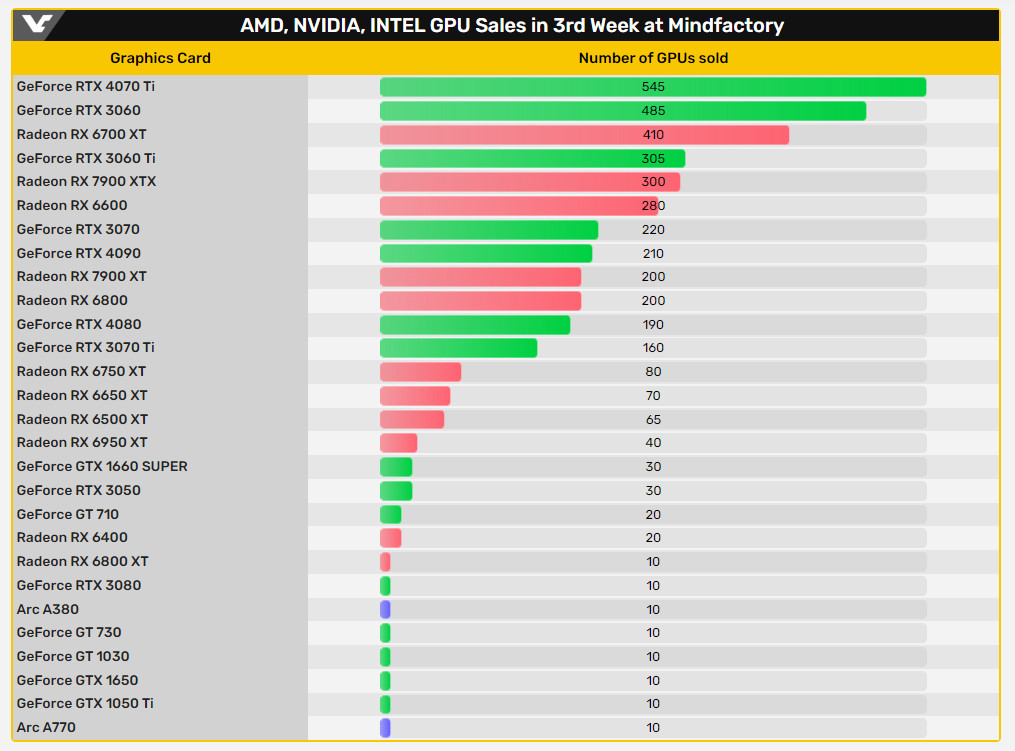Click the chart title about Mindfactory GPU sales
The height and width of the screenshot is (751, 1015).
512,26
